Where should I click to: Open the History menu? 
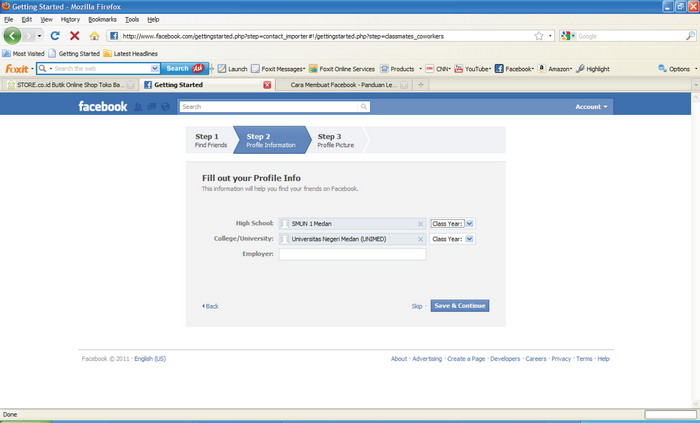point(70,20)
